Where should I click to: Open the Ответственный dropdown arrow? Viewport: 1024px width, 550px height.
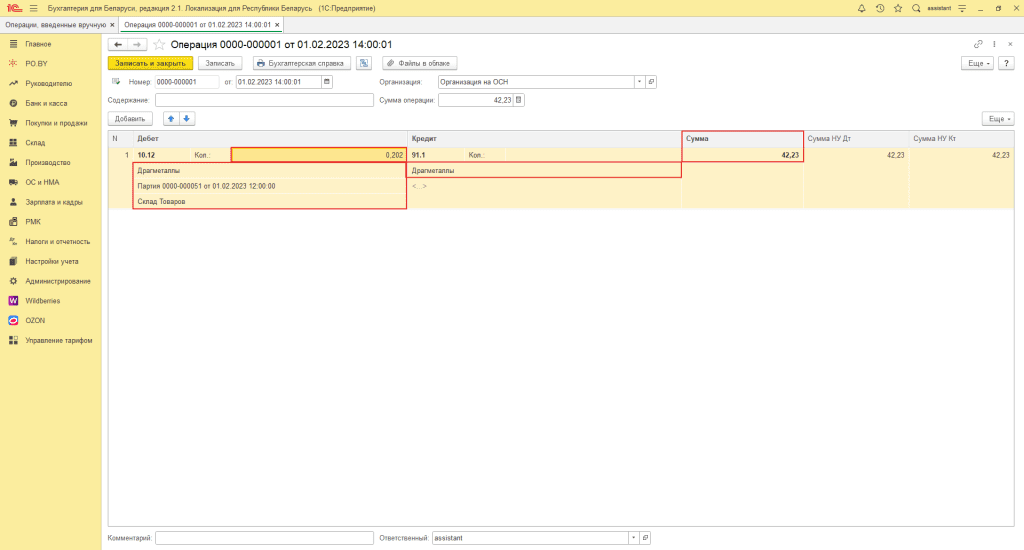tap(633, 538)
